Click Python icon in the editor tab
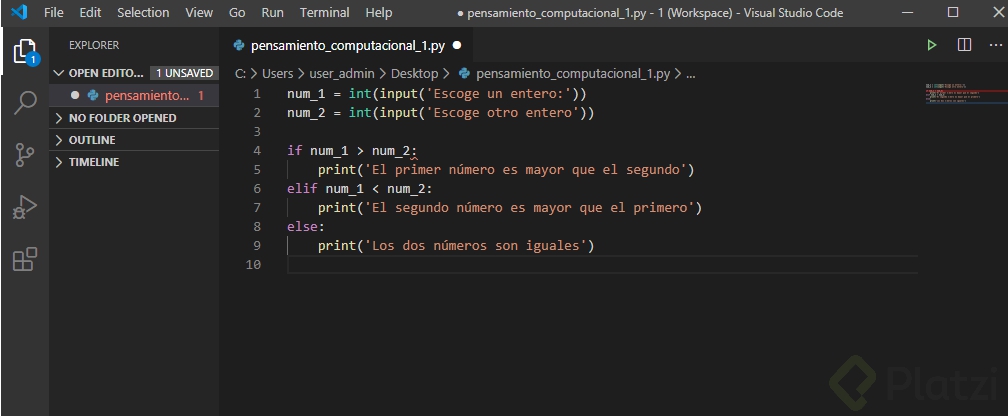The width and height of the screenshot is (1008, 416). click(239, 46)
